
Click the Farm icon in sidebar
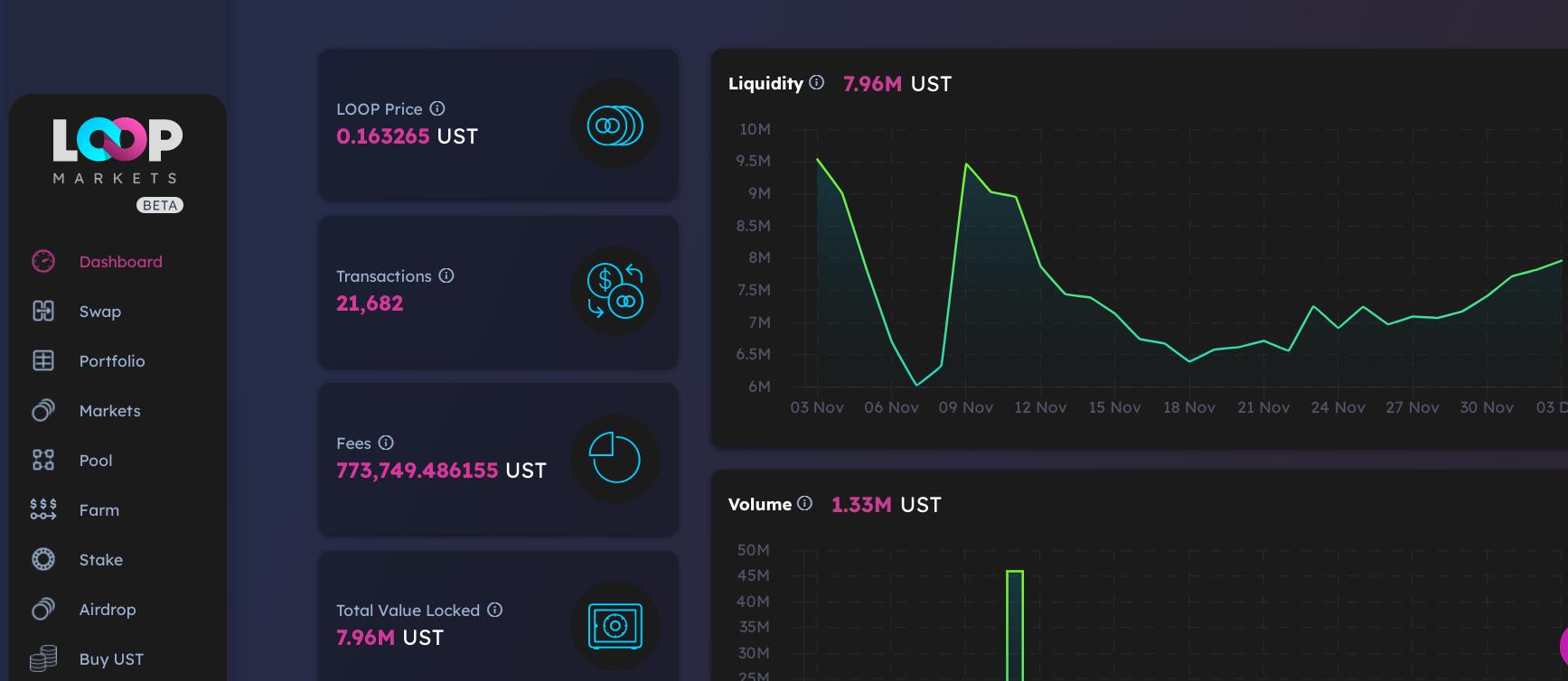(x=43, y=509)
